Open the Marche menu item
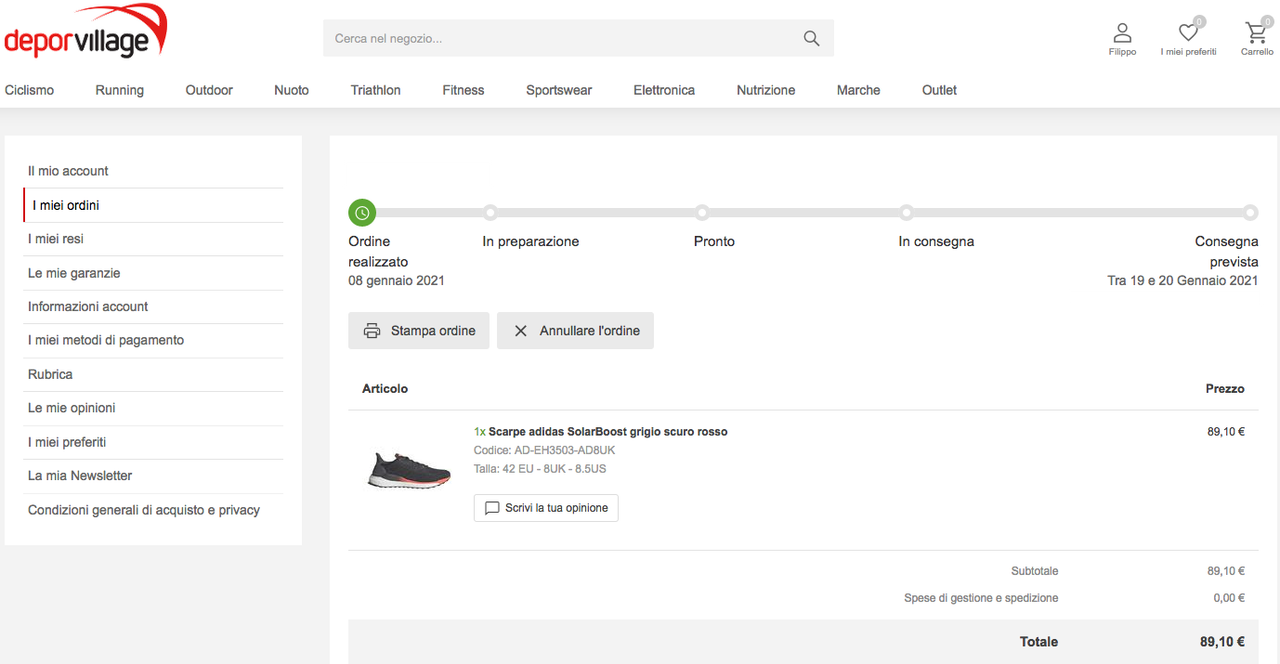The width and height of the screenshot is (1280, 664). tap(858, 90)
